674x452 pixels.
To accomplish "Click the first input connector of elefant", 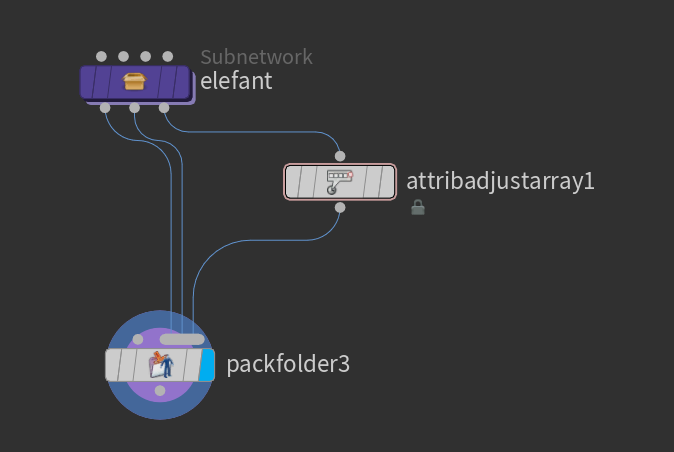I will pos(101,56).
